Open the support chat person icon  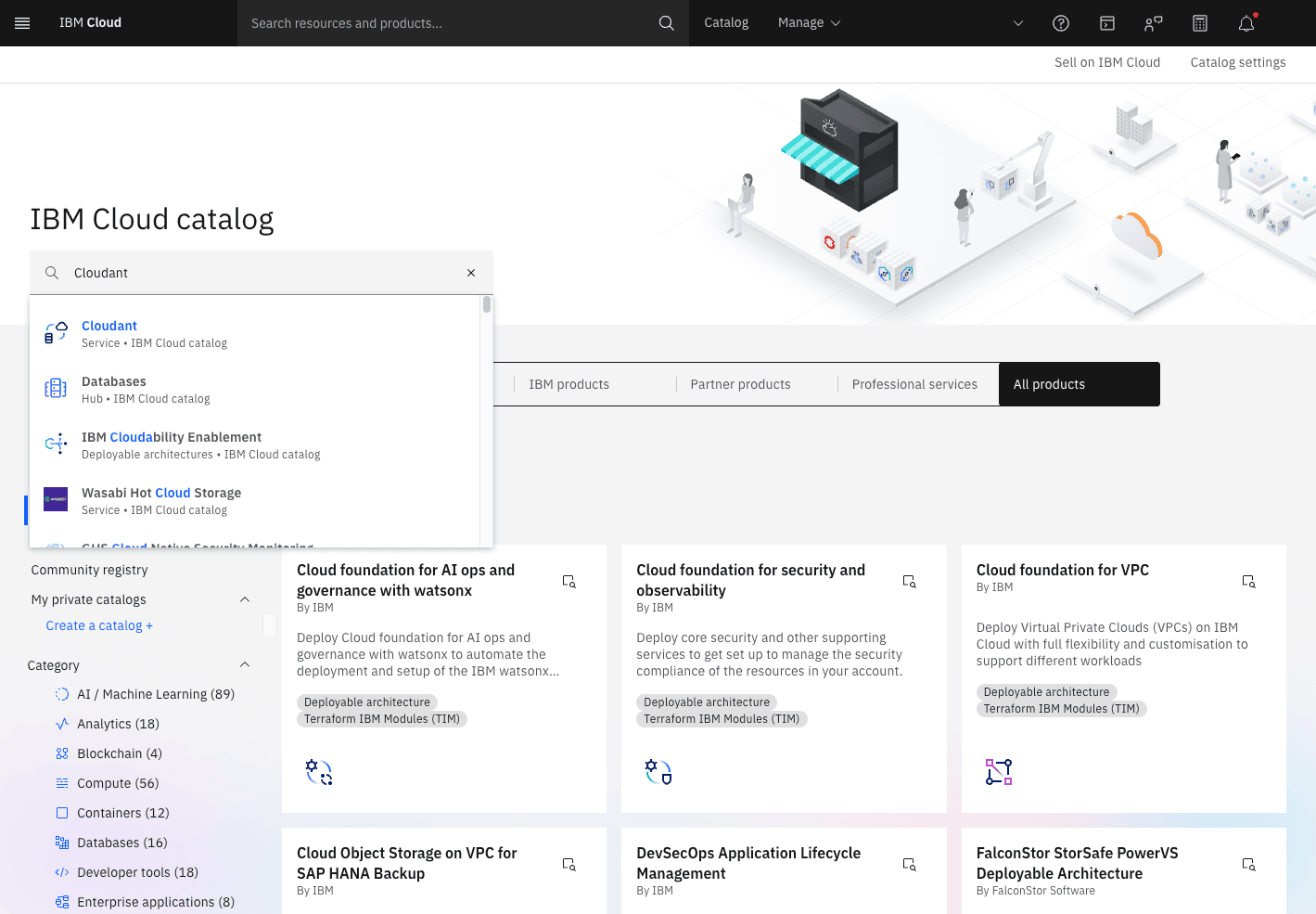[1154, 23]
